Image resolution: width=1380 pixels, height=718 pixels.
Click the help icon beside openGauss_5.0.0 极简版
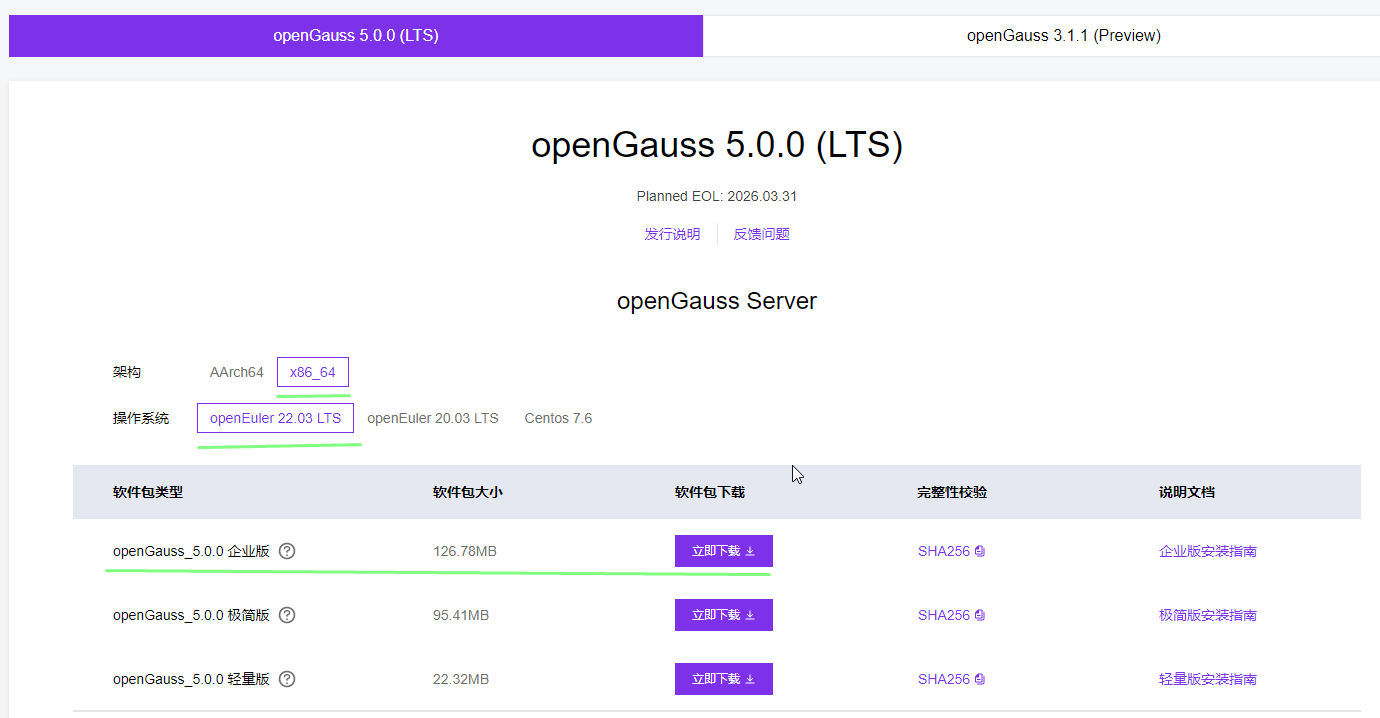(x=287, y=615)
